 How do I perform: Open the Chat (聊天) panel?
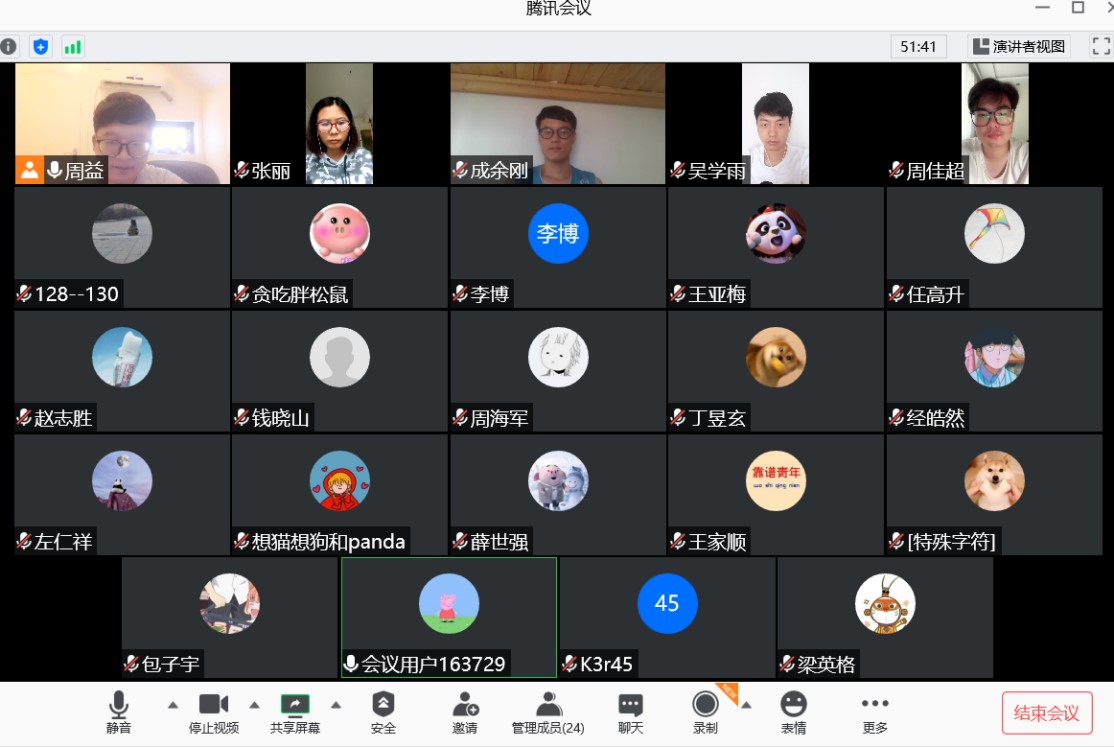pyautogui.click(x=630, y=712)
